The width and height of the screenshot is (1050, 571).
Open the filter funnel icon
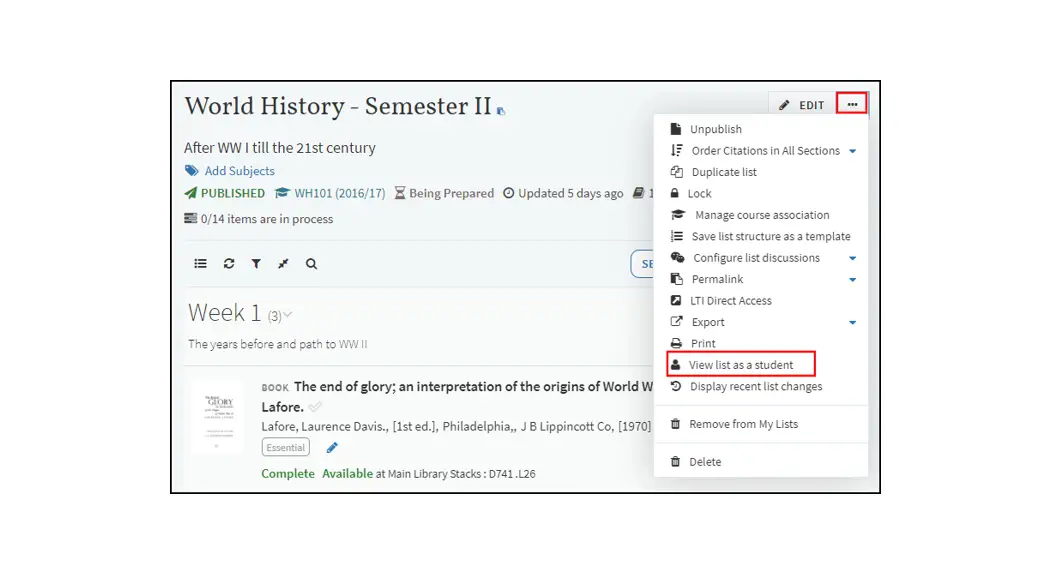coord(256,264)
